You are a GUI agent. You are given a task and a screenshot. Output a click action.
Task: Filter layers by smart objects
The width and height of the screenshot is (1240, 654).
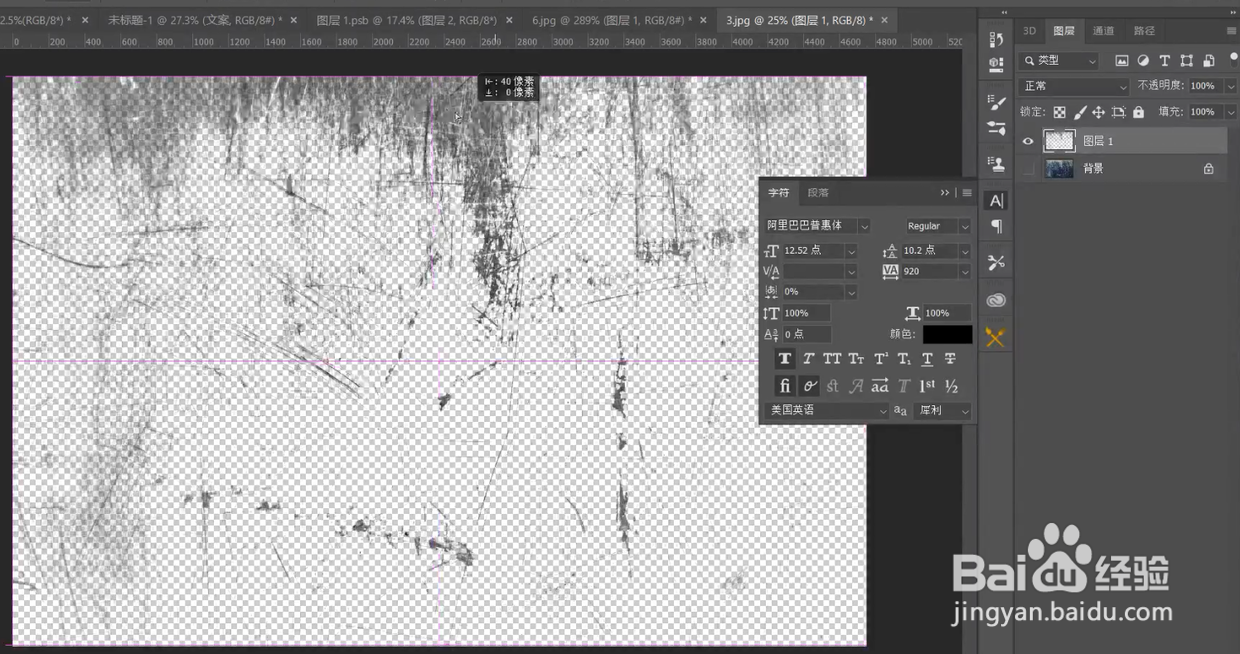coord(1208,61)
